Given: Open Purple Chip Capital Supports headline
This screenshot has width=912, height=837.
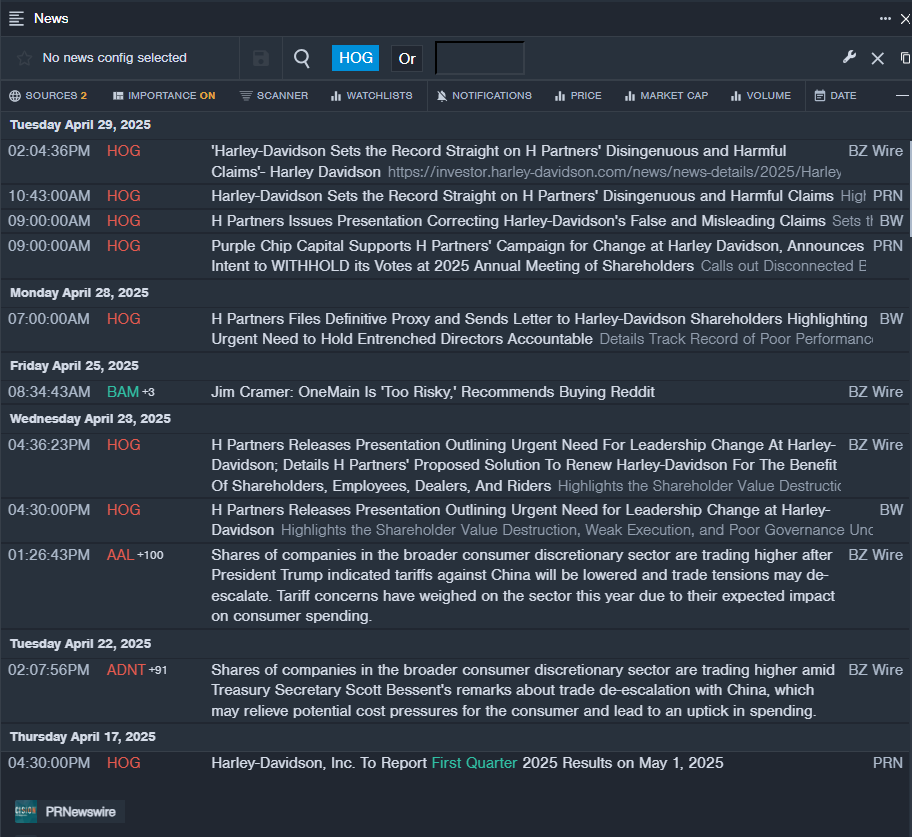Looking at the screenshot, I should pos(537,256).
